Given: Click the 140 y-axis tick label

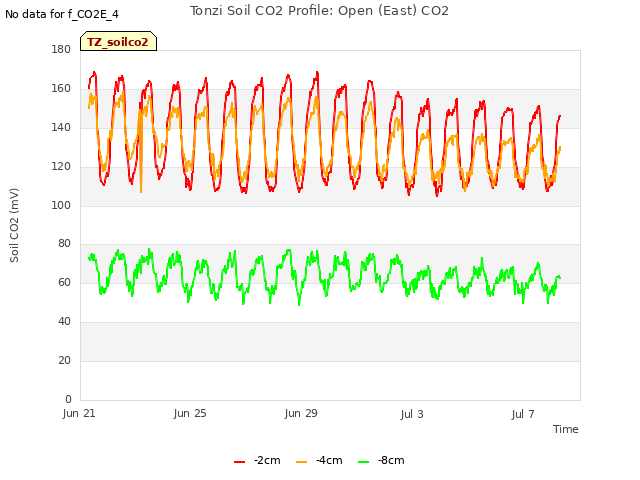Looking at the screenshot, I should pyautogui.click(x=61, y=127).
